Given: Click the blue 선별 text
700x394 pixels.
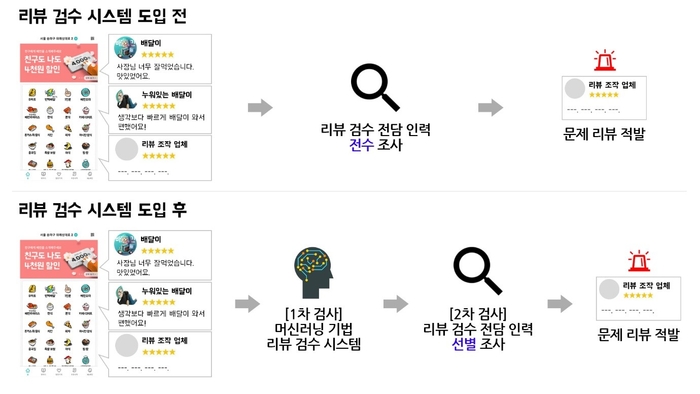Looking at the screenshot, I should click(x=464, y=344).
